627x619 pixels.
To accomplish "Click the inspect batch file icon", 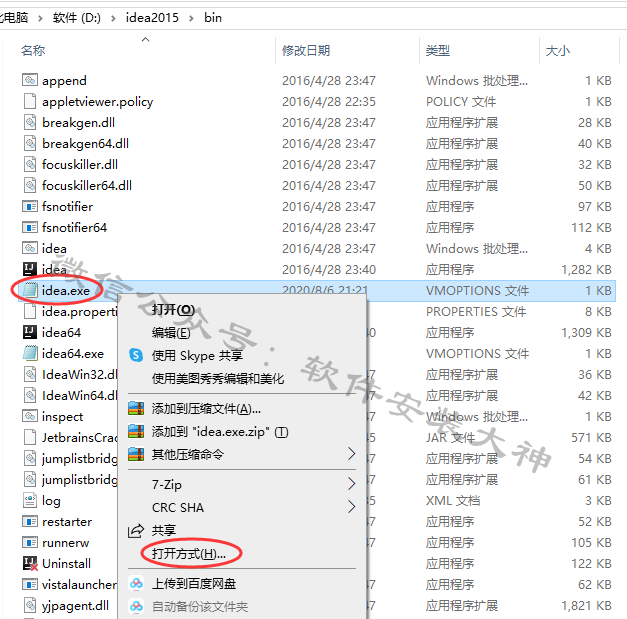I will pos(30,416).
